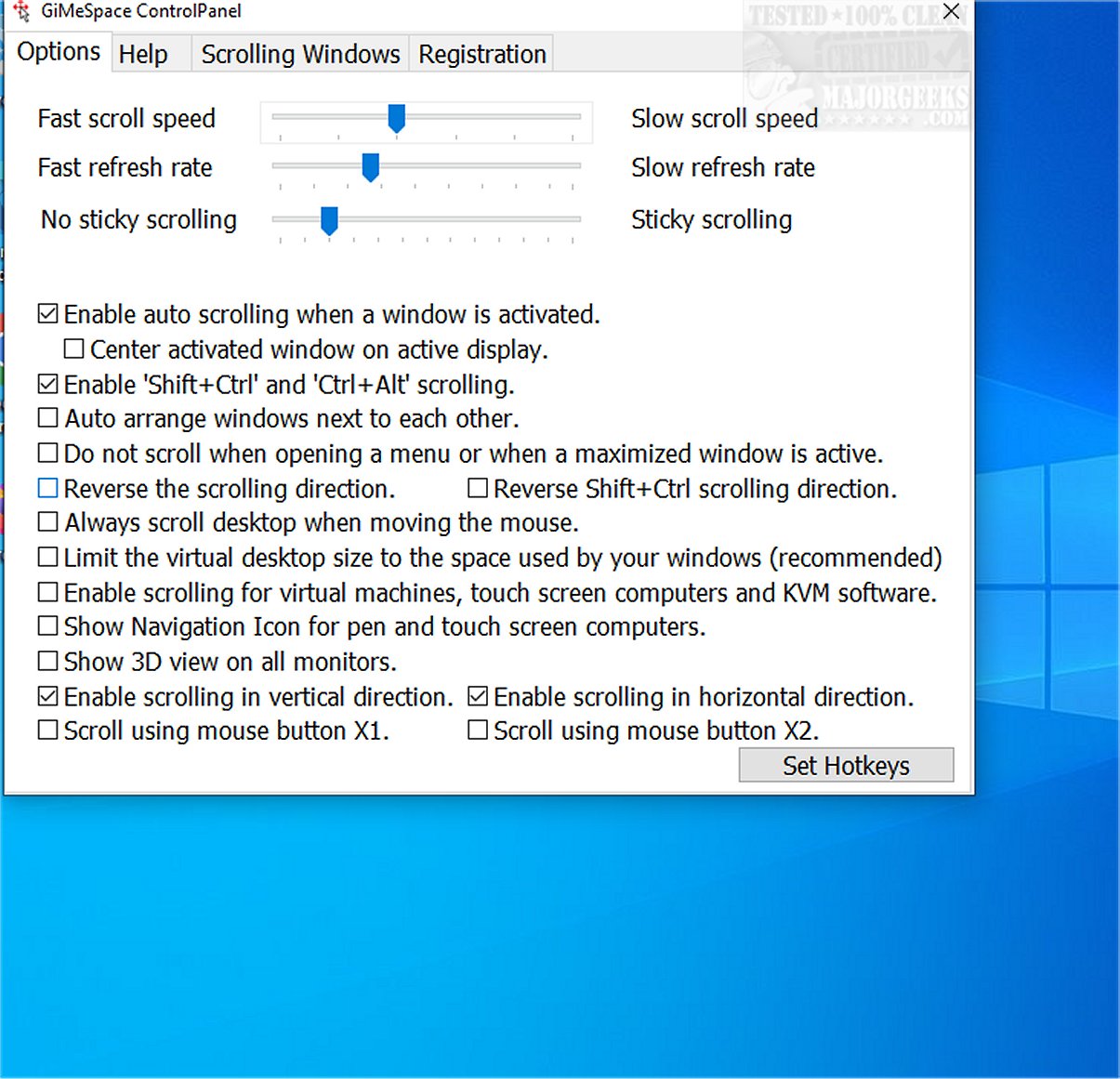
Task: Enable Always scroll desktop when moving mouse
Action: click(47, 522)
